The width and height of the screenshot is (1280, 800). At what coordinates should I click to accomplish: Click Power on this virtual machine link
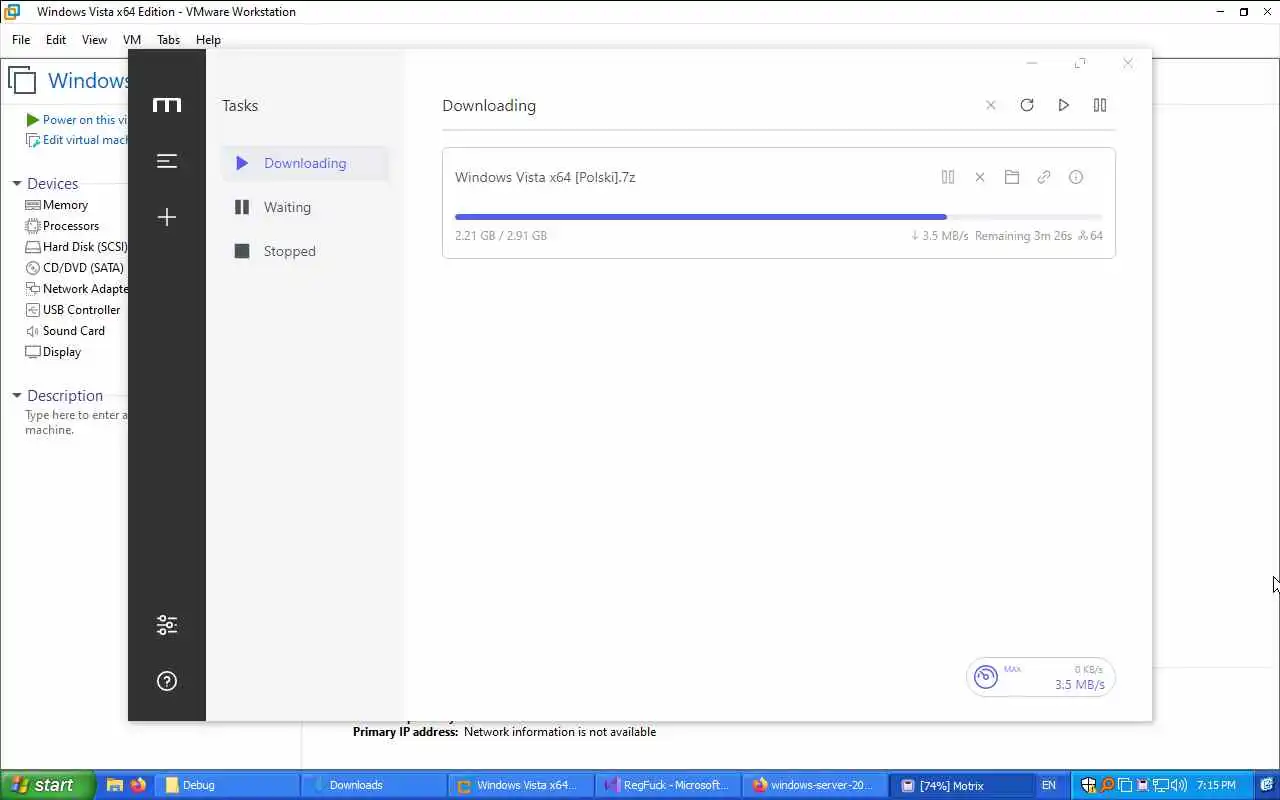77,120
